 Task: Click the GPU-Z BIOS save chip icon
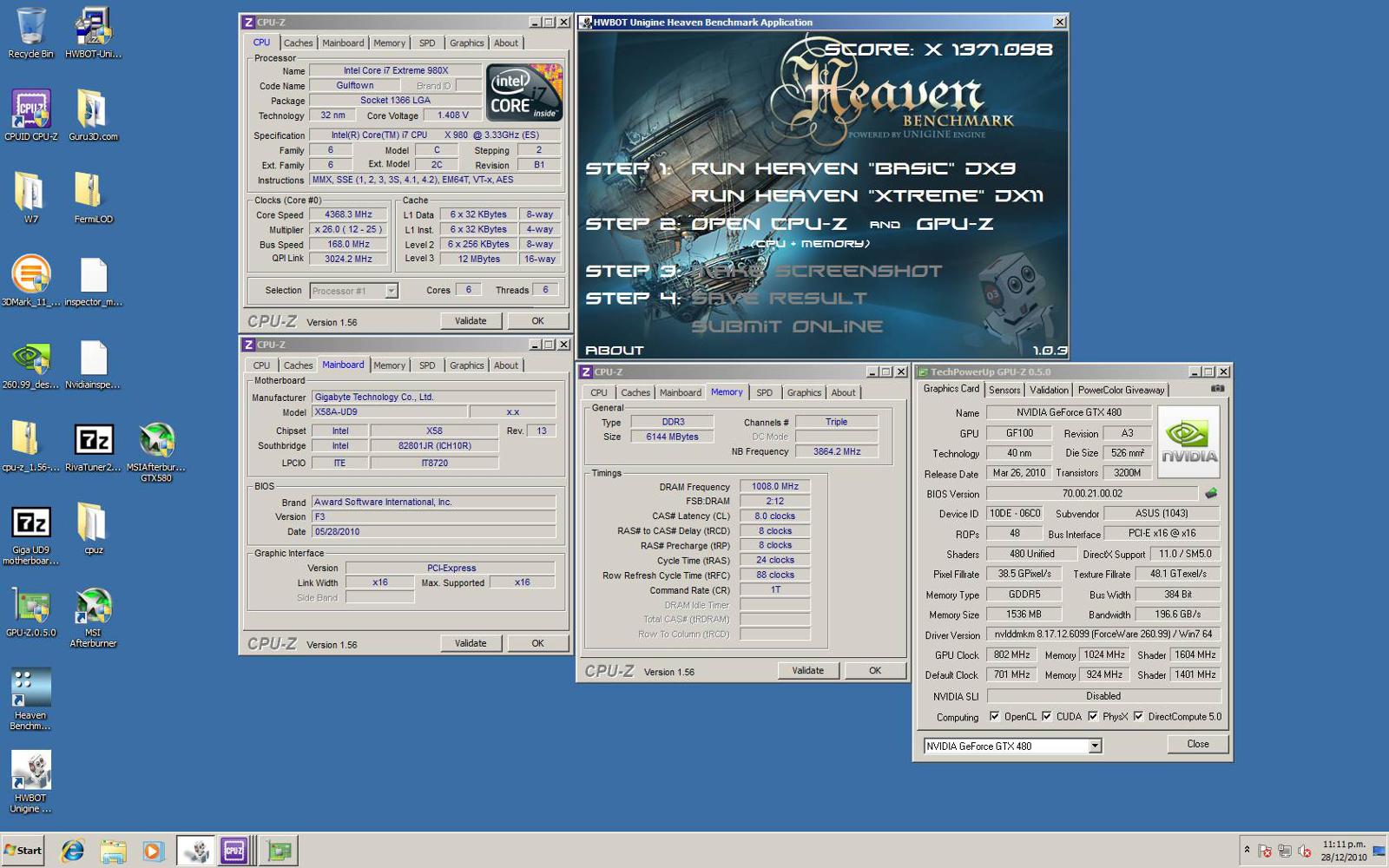[x=1211, y=493]
